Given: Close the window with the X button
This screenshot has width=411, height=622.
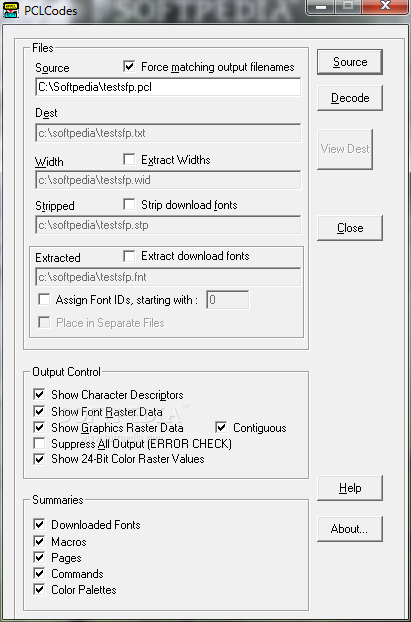Looking at the screenshot, I should (385, 7).
